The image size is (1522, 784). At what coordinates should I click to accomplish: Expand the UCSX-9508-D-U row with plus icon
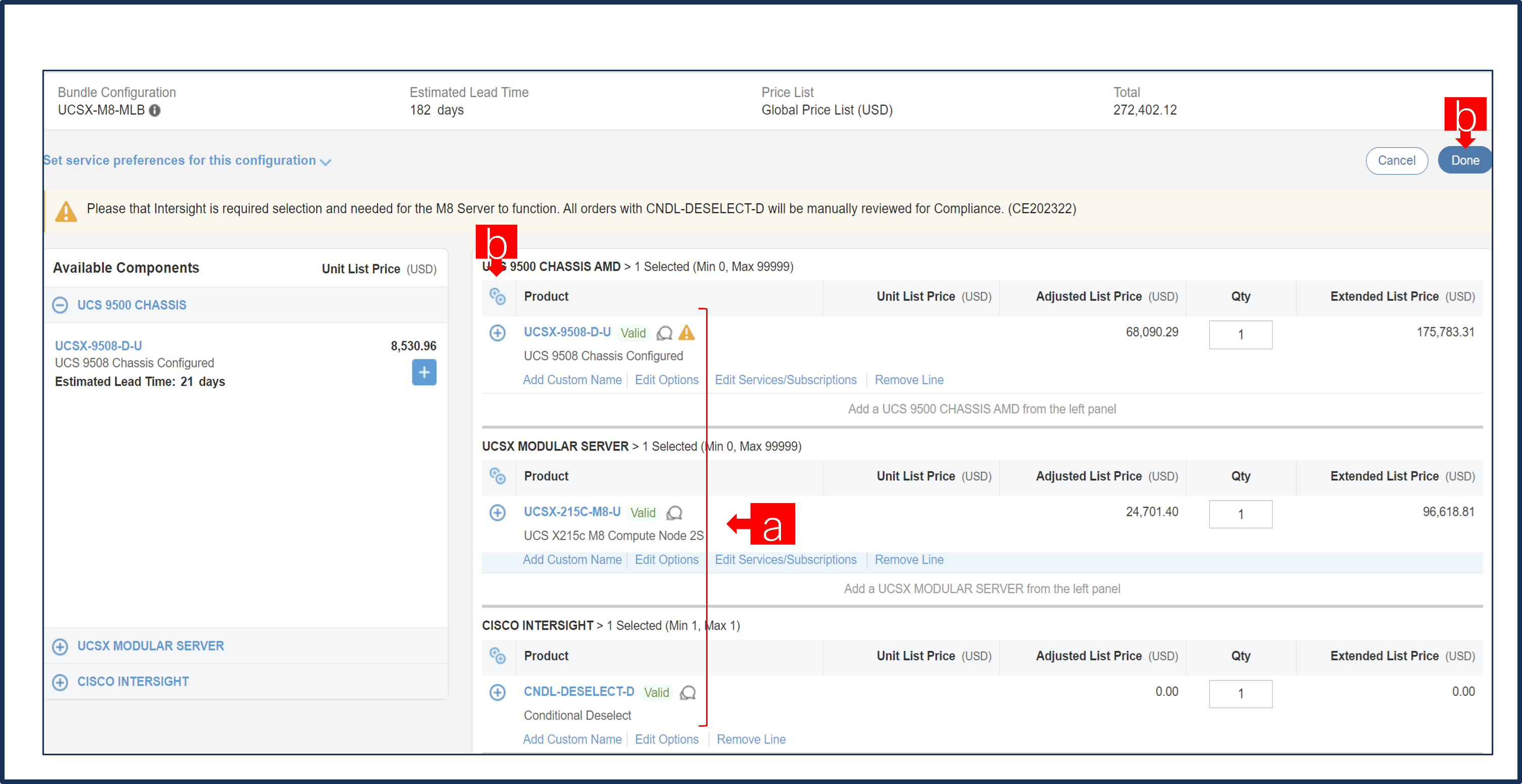(498, 333)
